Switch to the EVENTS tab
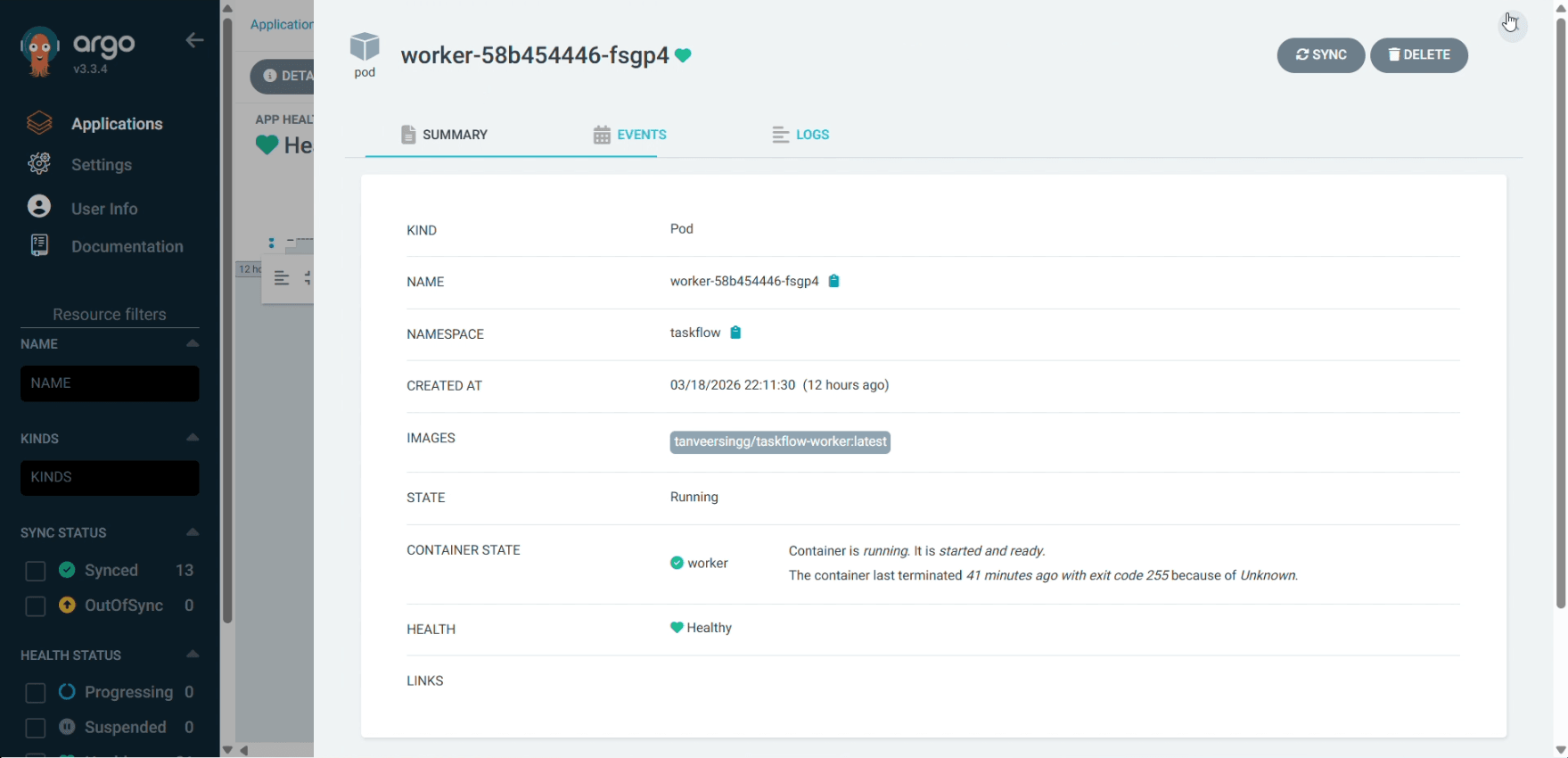1568x758 pixels. pos(629,135)
